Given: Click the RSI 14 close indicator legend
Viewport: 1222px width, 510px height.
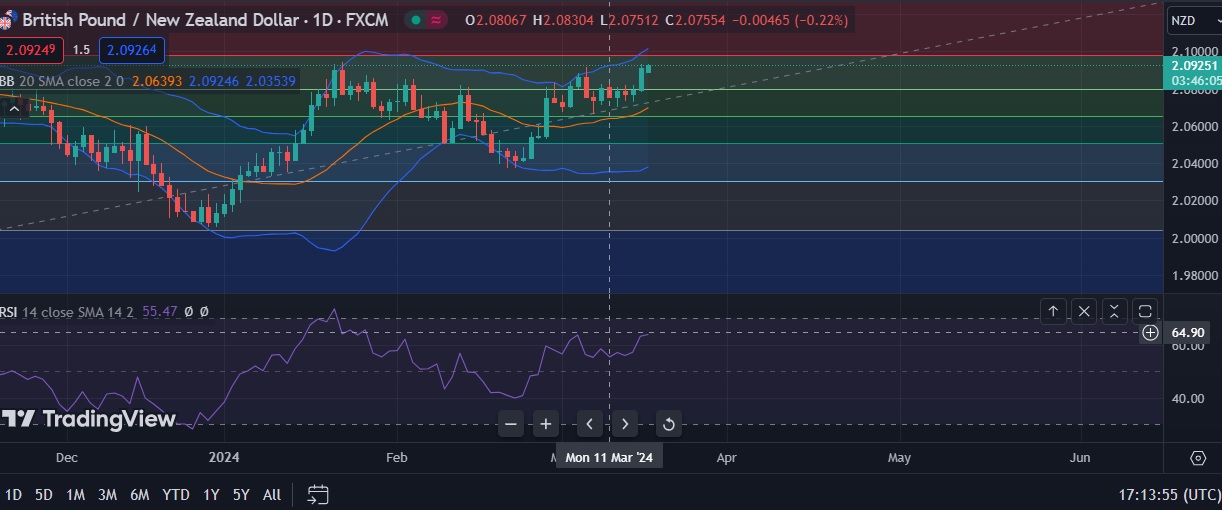Looking at the screenshot, I should [x=68, y=311].
